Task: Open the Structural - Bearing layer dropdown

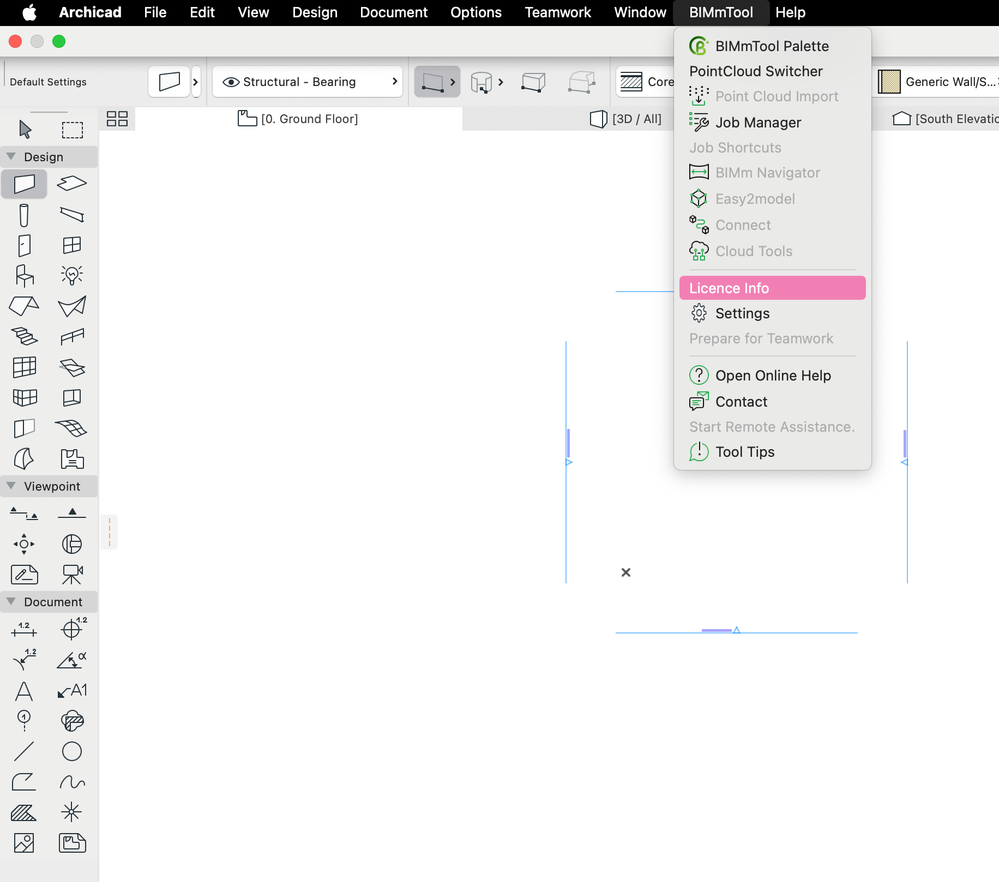Action: coord(308,82)
